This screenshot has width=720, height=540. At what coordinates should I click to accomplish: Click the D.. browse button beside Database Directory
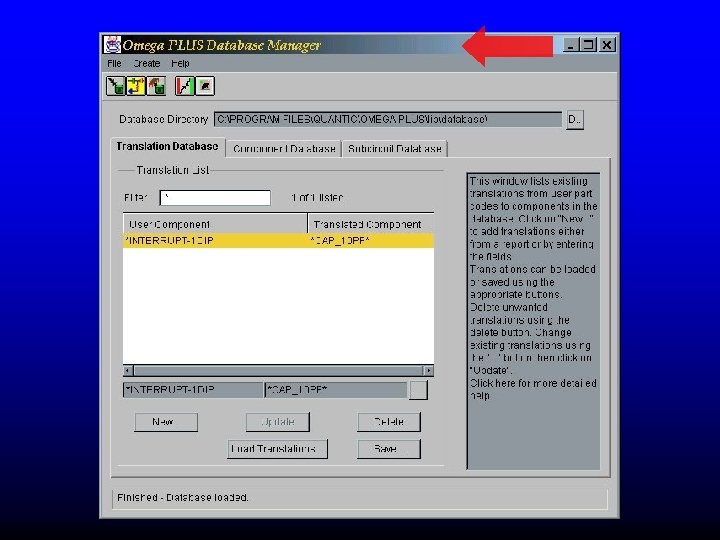tap(575, 120)
